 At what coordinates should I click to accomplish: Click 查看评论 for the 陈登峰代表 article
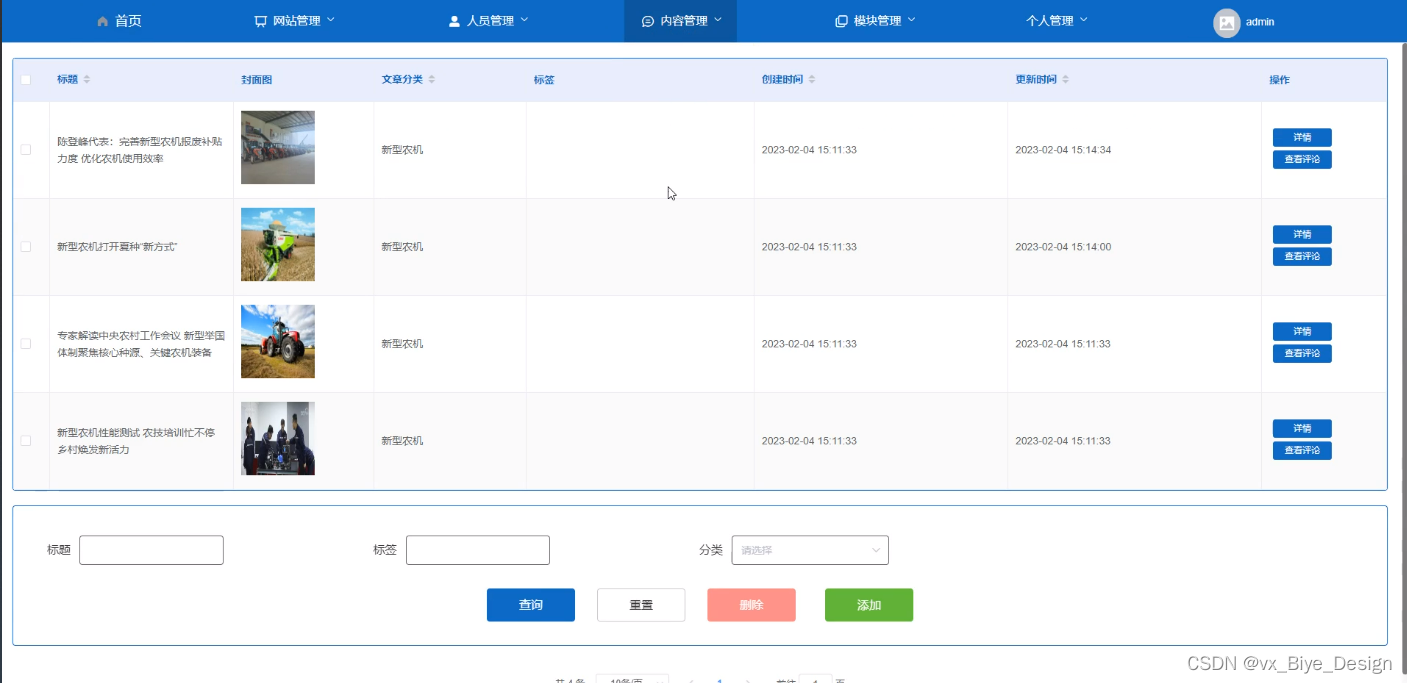1302,160
